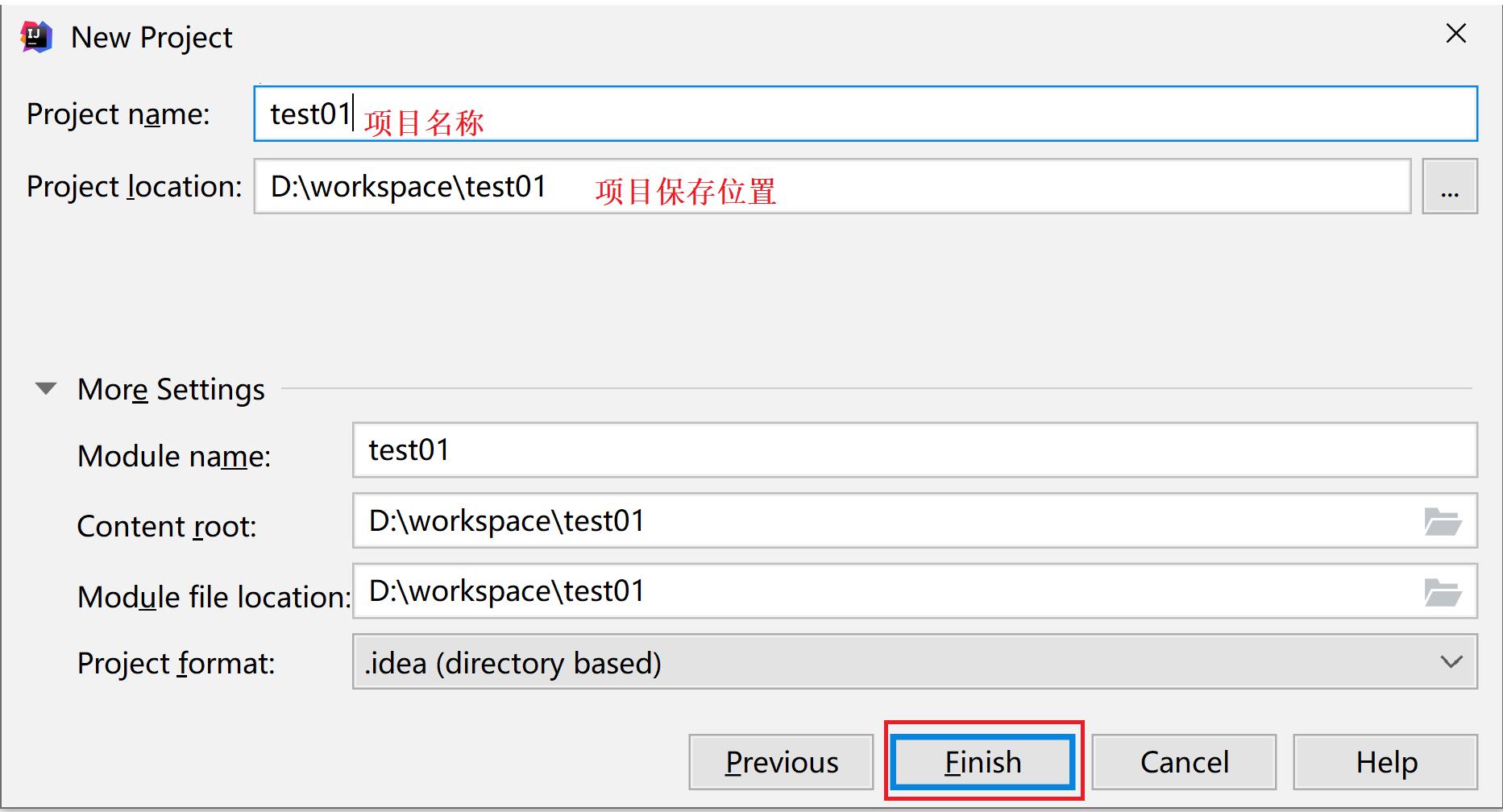Click the "Project format:" label

176,664
